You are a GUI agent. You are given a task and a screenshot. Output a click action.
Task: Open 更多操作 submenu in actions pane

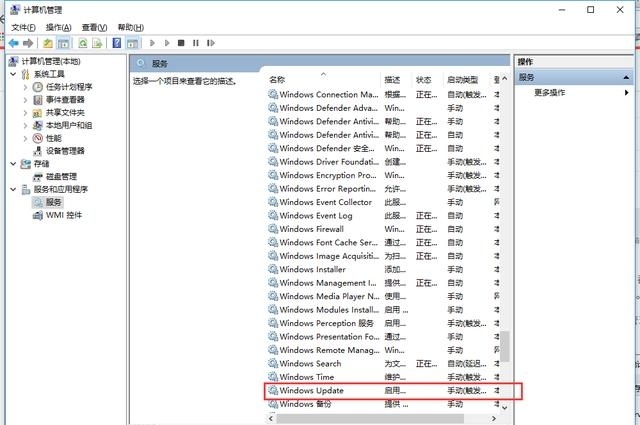point(576,93)
